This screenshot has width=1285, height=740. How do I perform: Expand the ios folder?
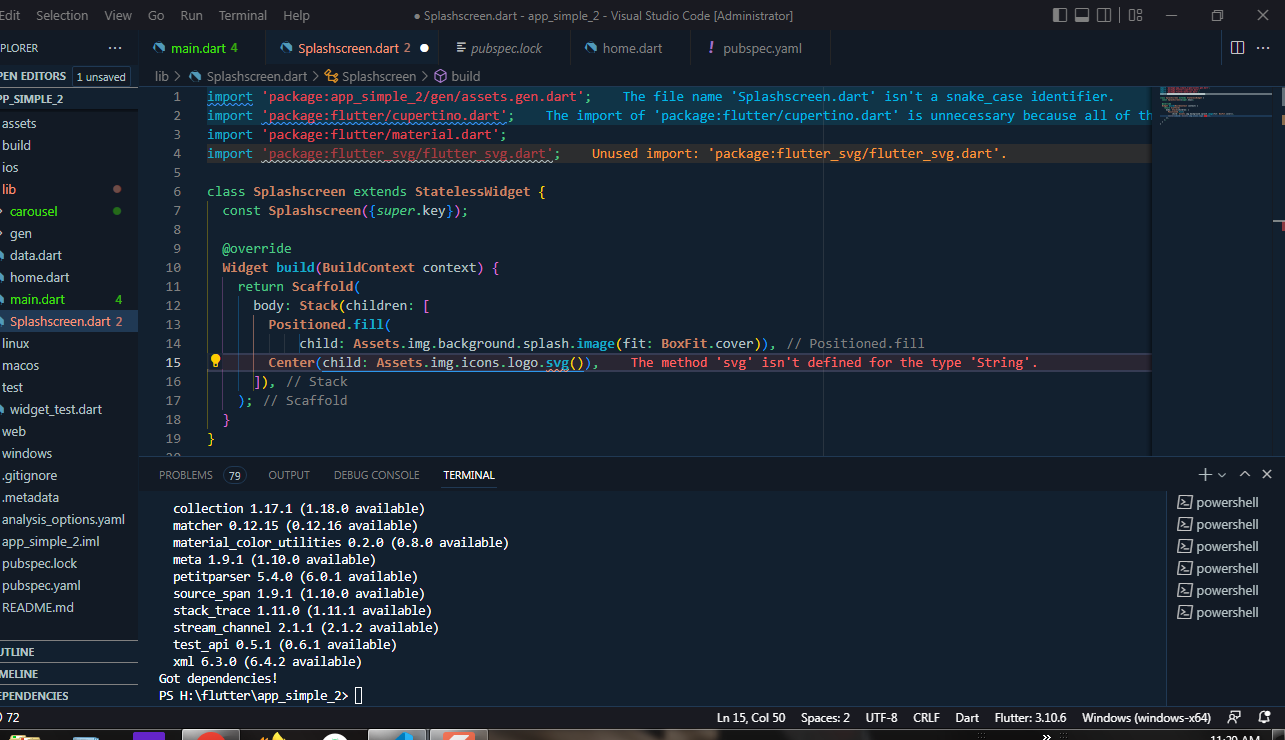10,167
